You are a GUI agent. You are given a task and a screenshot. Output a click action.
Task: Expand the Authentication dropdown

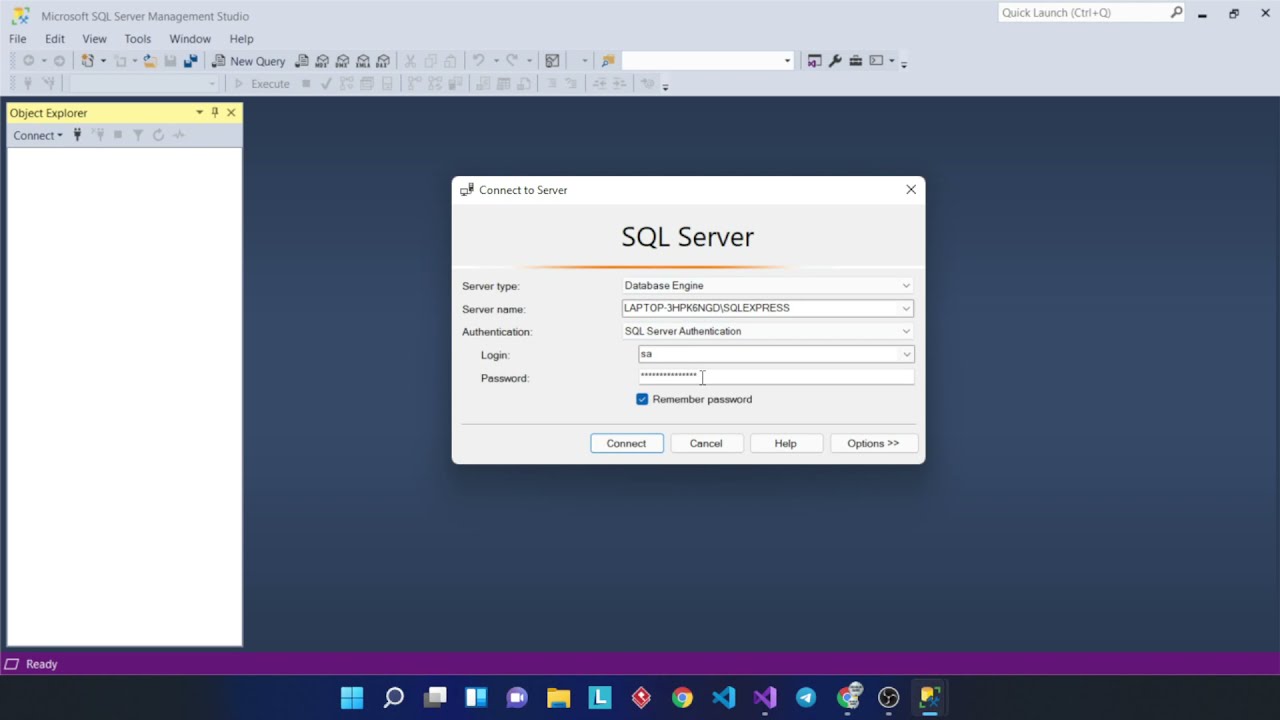(906, 331)
